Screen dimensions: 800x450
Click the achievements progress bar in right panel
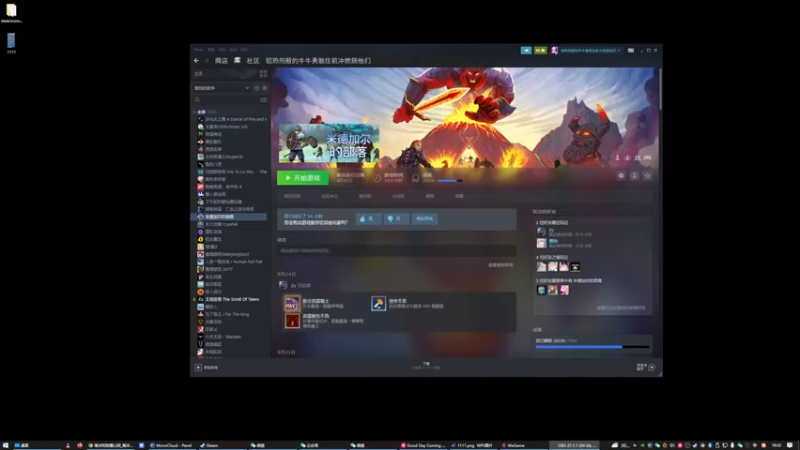pos(592,347)
